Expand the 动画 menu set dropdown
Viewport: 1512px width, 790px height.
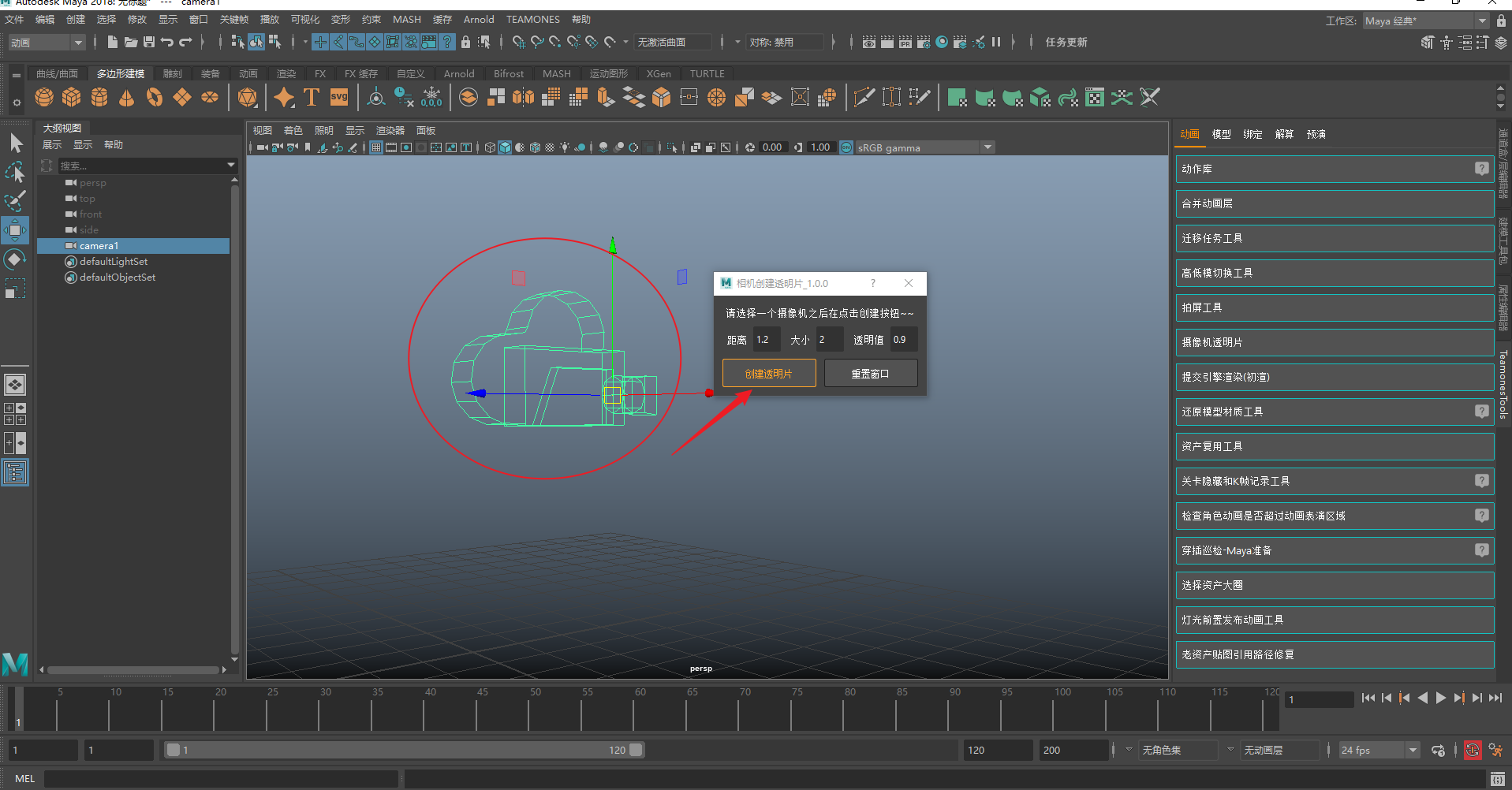tap(77, 43)
